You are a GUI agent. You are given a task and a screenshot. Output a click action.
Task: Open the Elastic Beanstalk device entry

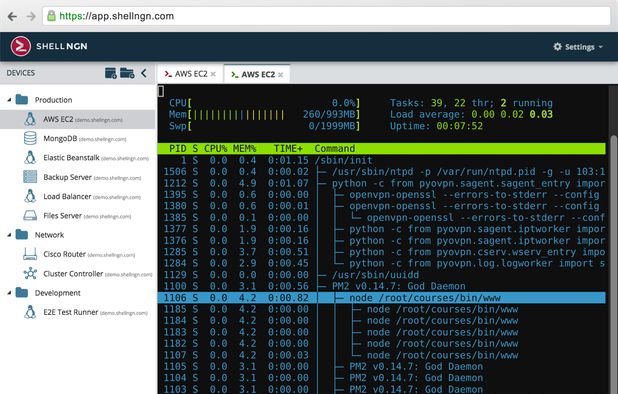(78, 158)
